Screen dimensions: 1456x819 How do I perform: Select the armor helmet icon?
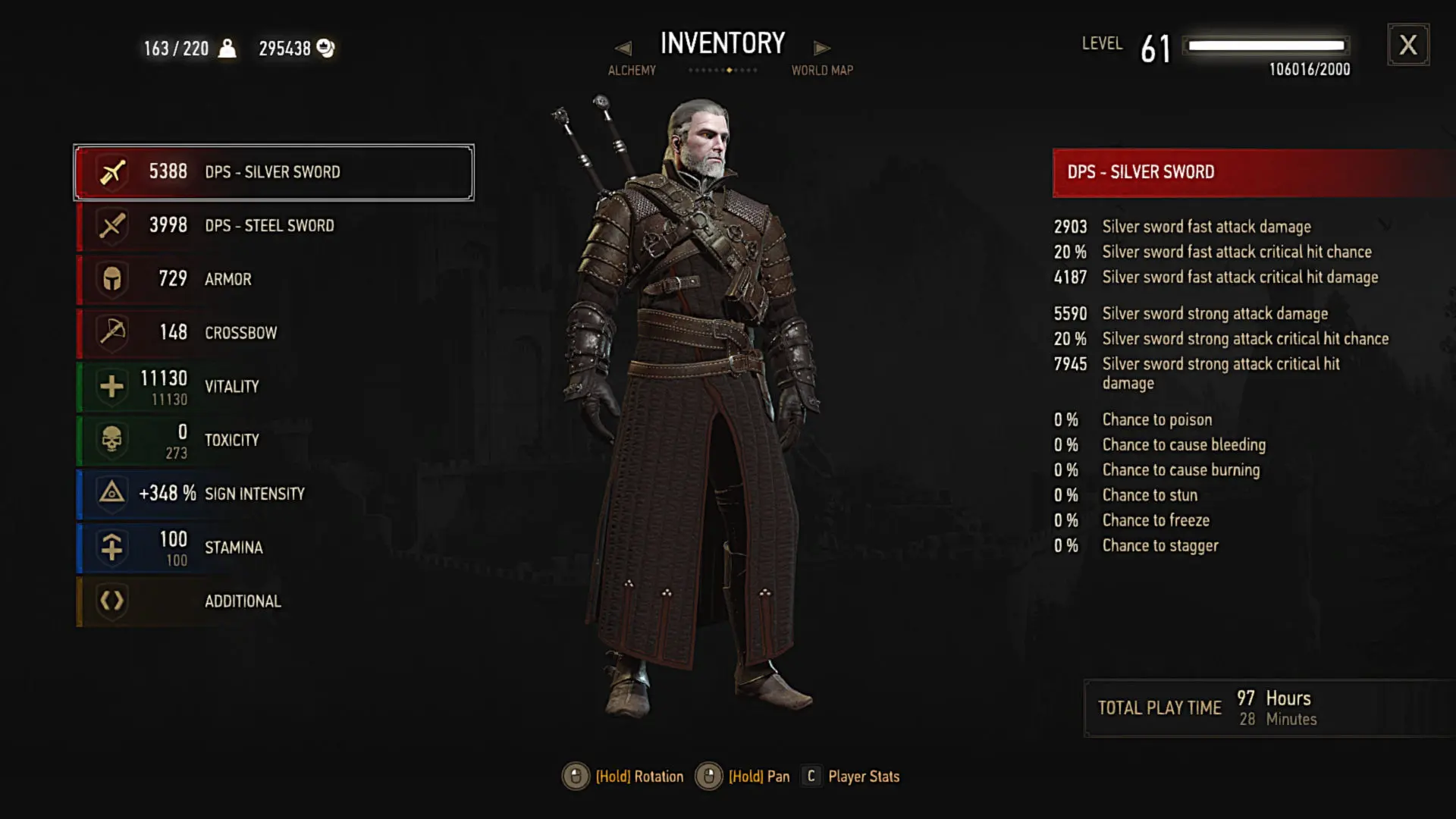[x=112, y=279]
